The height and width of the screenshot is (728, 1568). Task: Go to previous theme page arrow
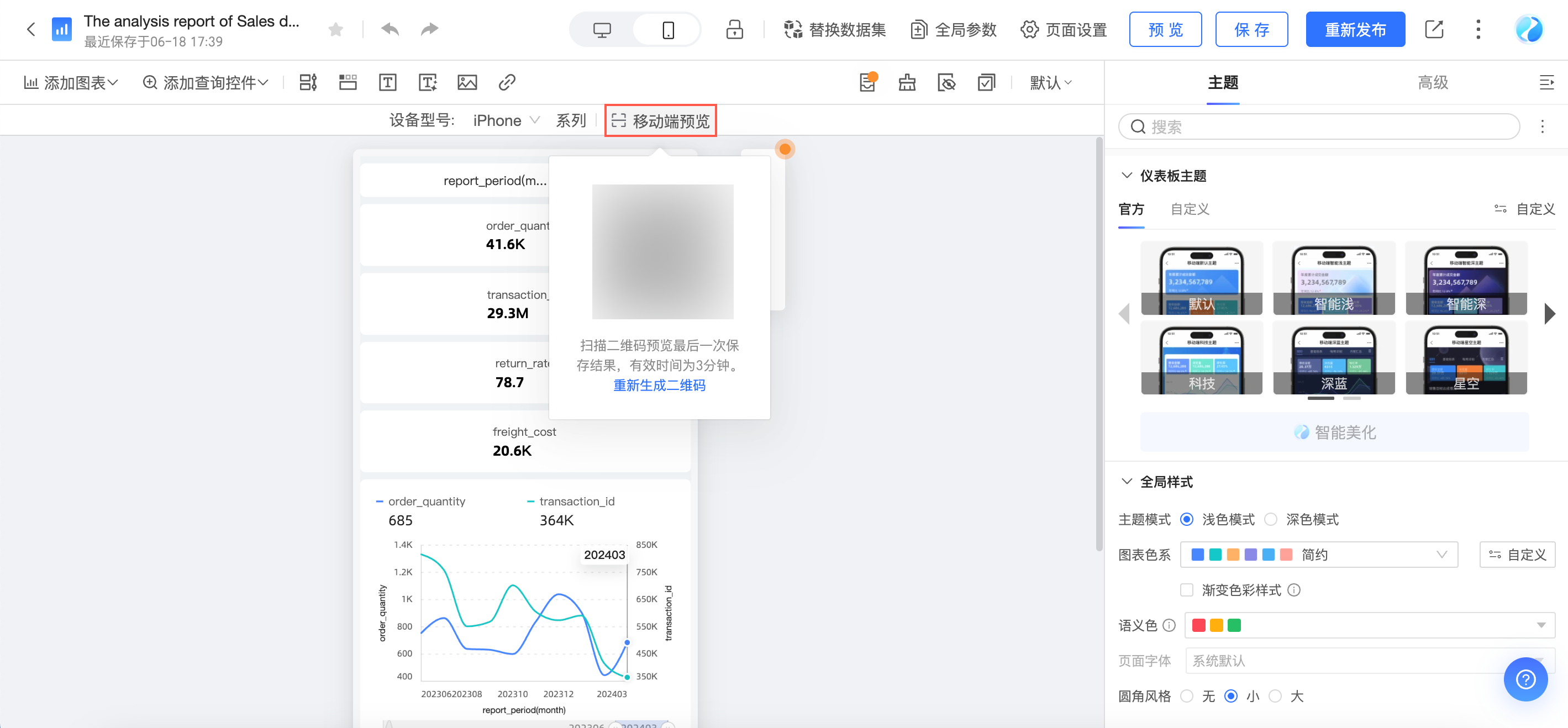[1124, 314]
